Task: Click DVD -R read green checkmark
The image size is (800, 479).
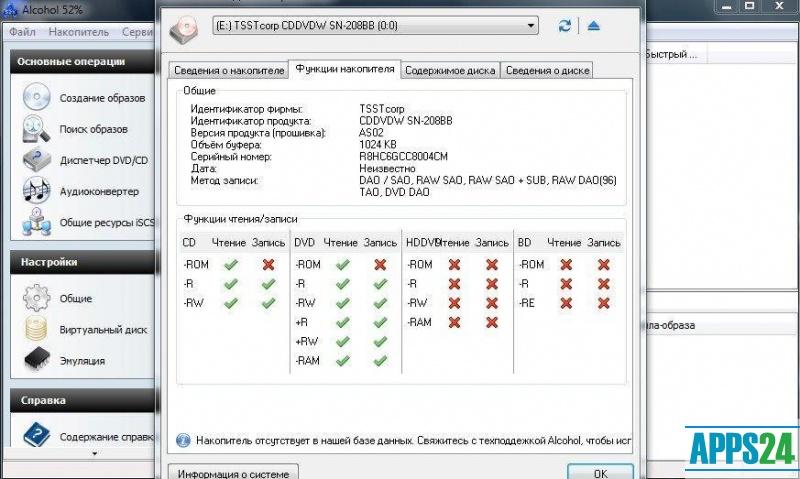Action: tap(342, 284)
